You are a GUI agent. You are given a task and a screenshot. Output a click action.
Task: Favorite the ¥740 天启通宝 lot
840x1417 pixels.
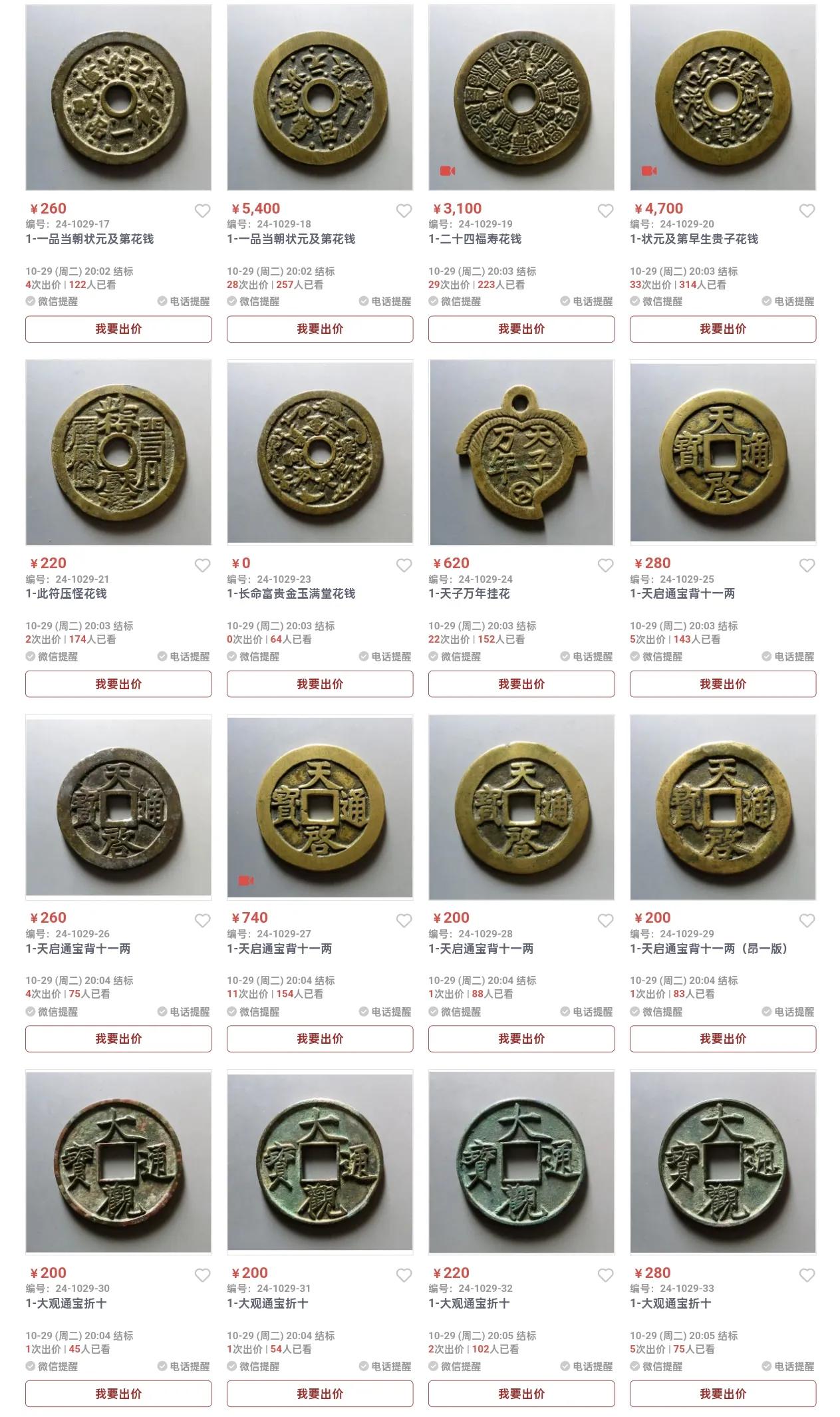pos(404,921)
